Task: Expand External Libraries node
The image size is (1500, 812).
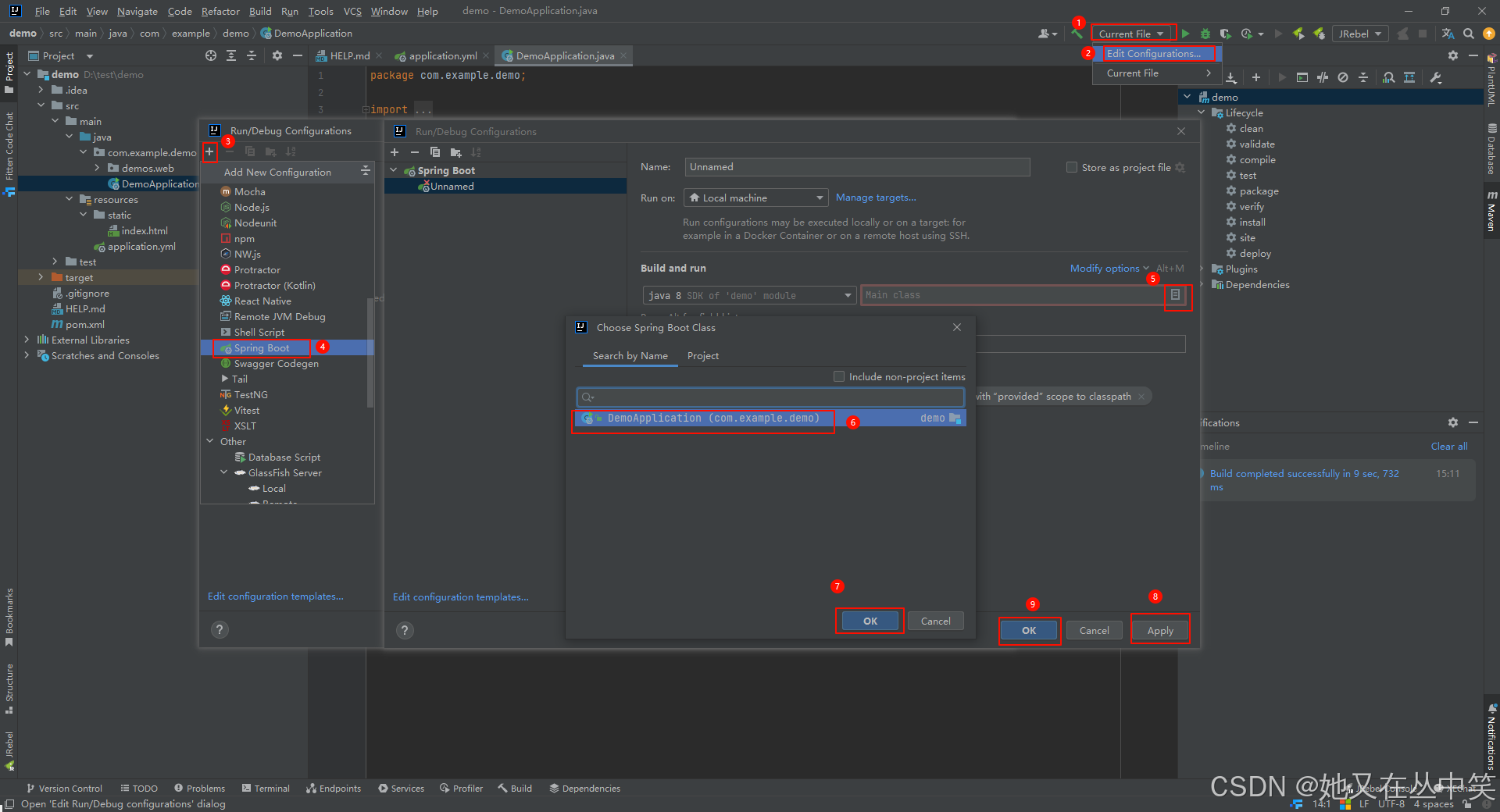Action: point(27,340)
